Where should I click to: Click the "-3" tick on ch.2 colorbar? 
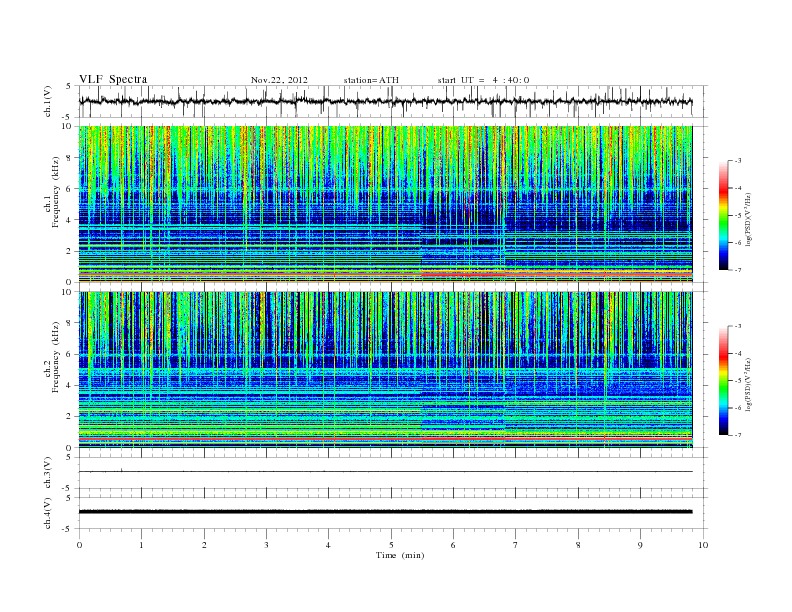(x=737, y=326)
